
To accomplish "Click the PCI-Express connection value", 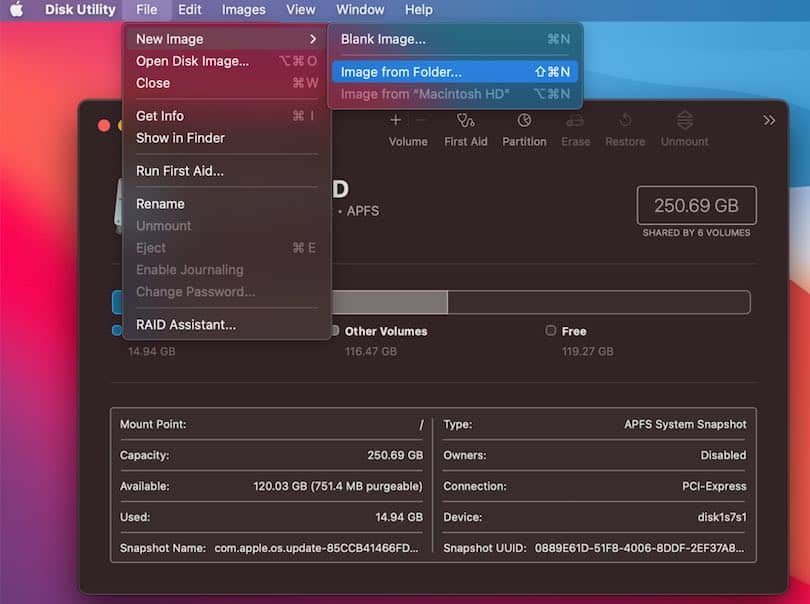I will click(x=714, y=486).
